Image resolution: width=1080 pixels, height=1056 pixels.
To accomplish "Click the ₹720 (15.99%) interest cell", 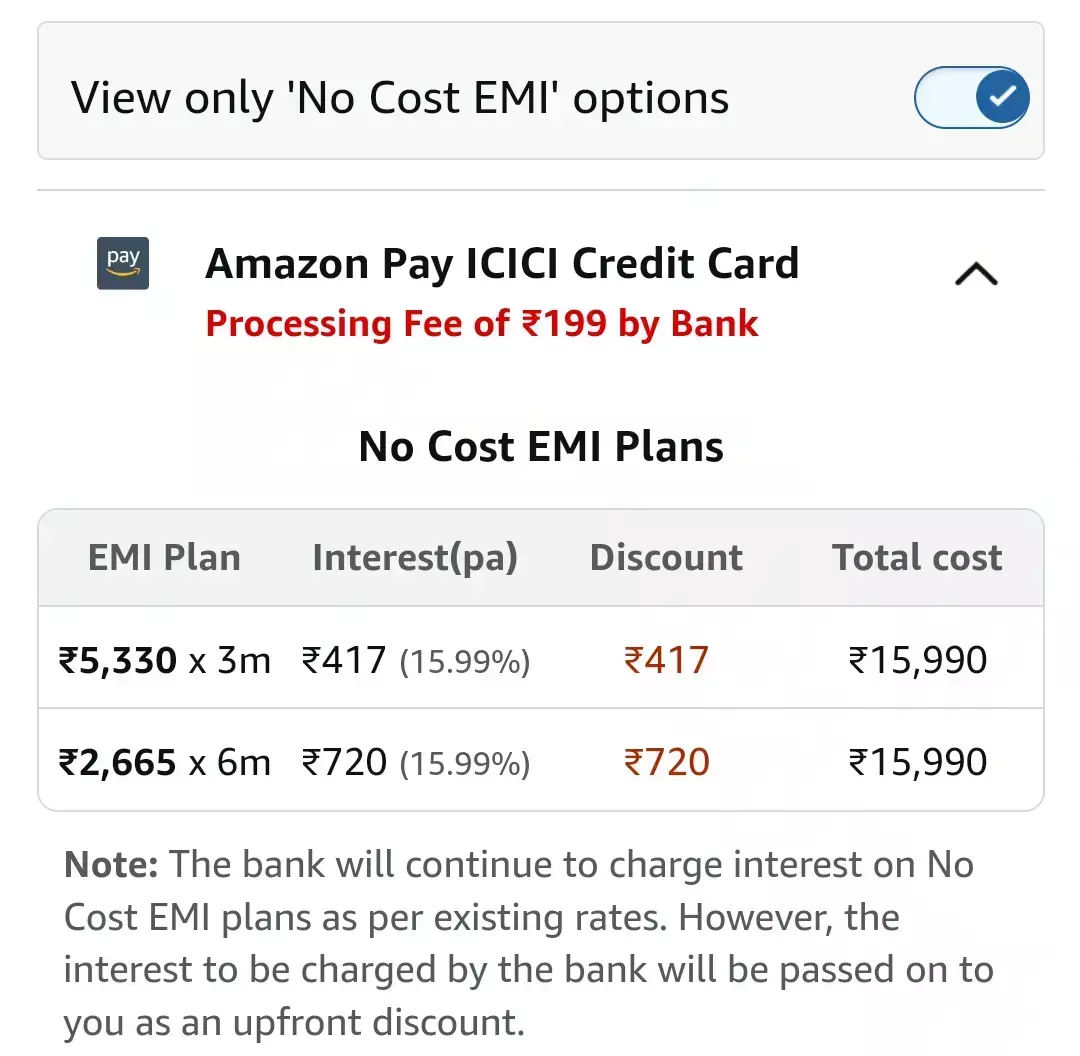I will (x=415, y=762).
